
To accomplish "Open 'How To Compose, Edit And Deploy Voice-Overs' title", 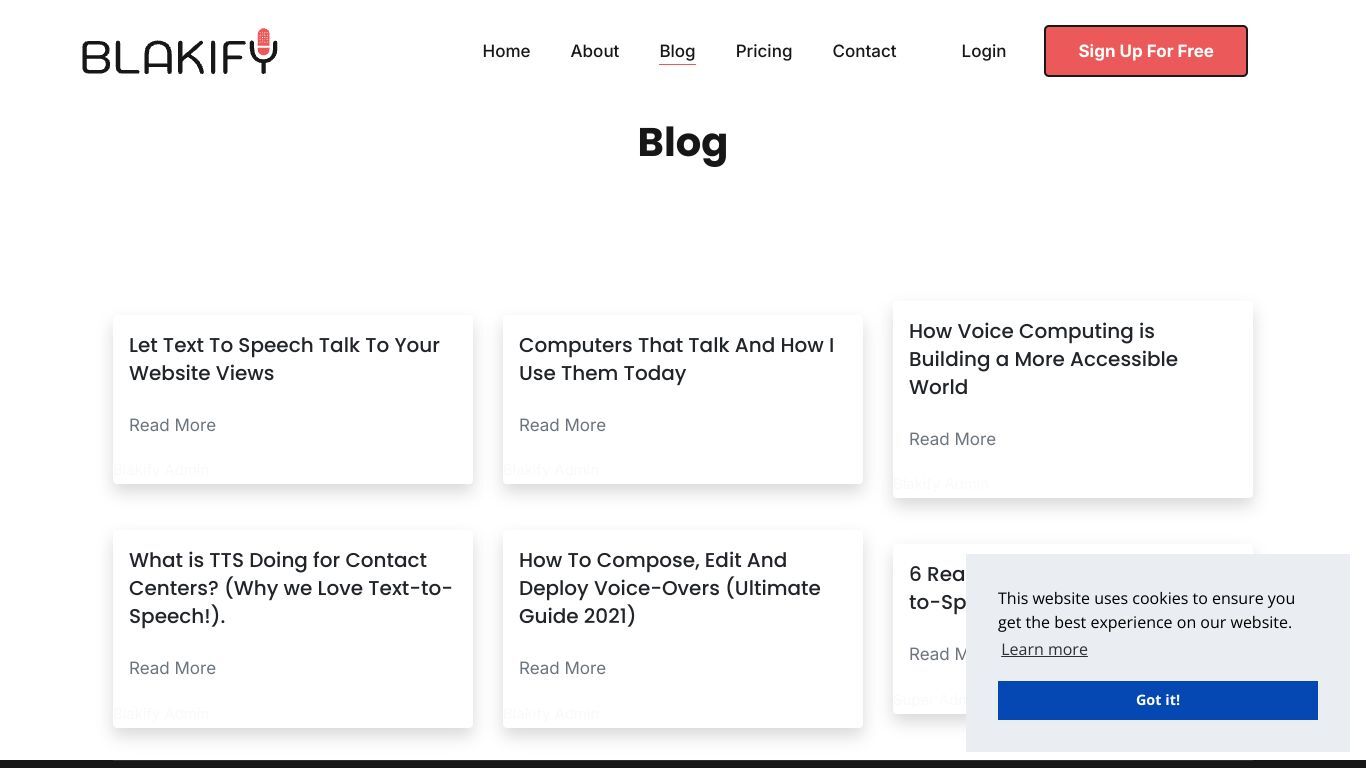I will [x=670, y=588].
